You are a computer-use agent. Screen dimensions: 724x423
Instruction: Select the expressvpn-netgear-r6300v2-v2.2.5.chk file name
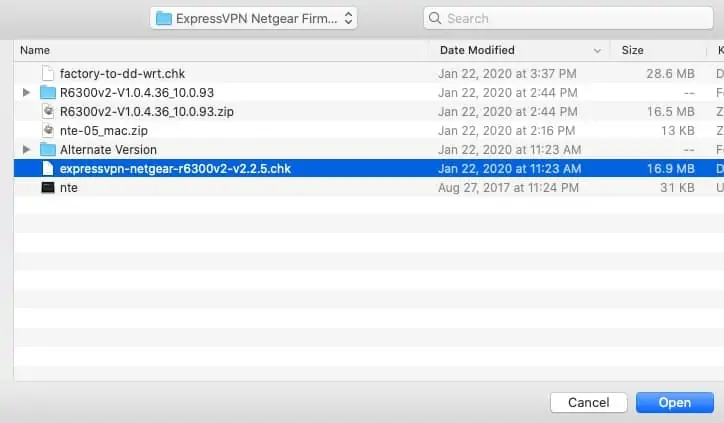[x=175, y=169]
